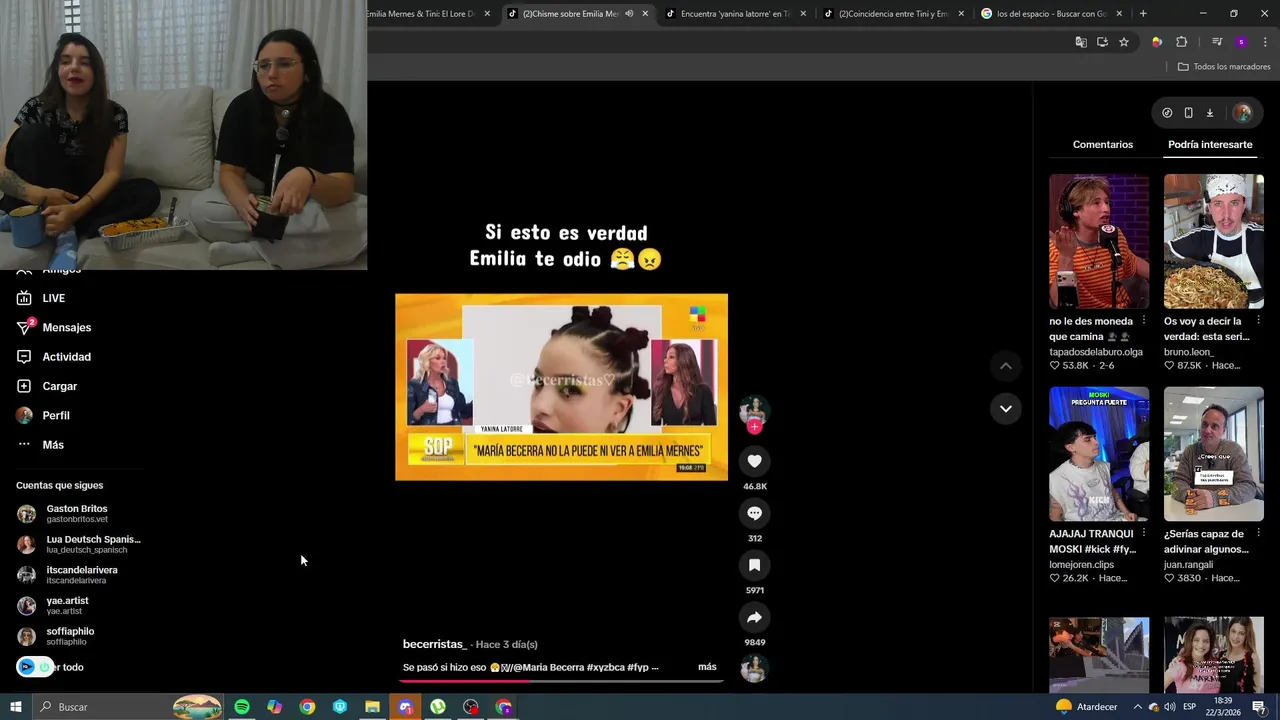Image resolution: width=1280 pixels, height=720 pixels.
Task: Click the becerristas_ username under the video
Action: [x=434, y=644]
